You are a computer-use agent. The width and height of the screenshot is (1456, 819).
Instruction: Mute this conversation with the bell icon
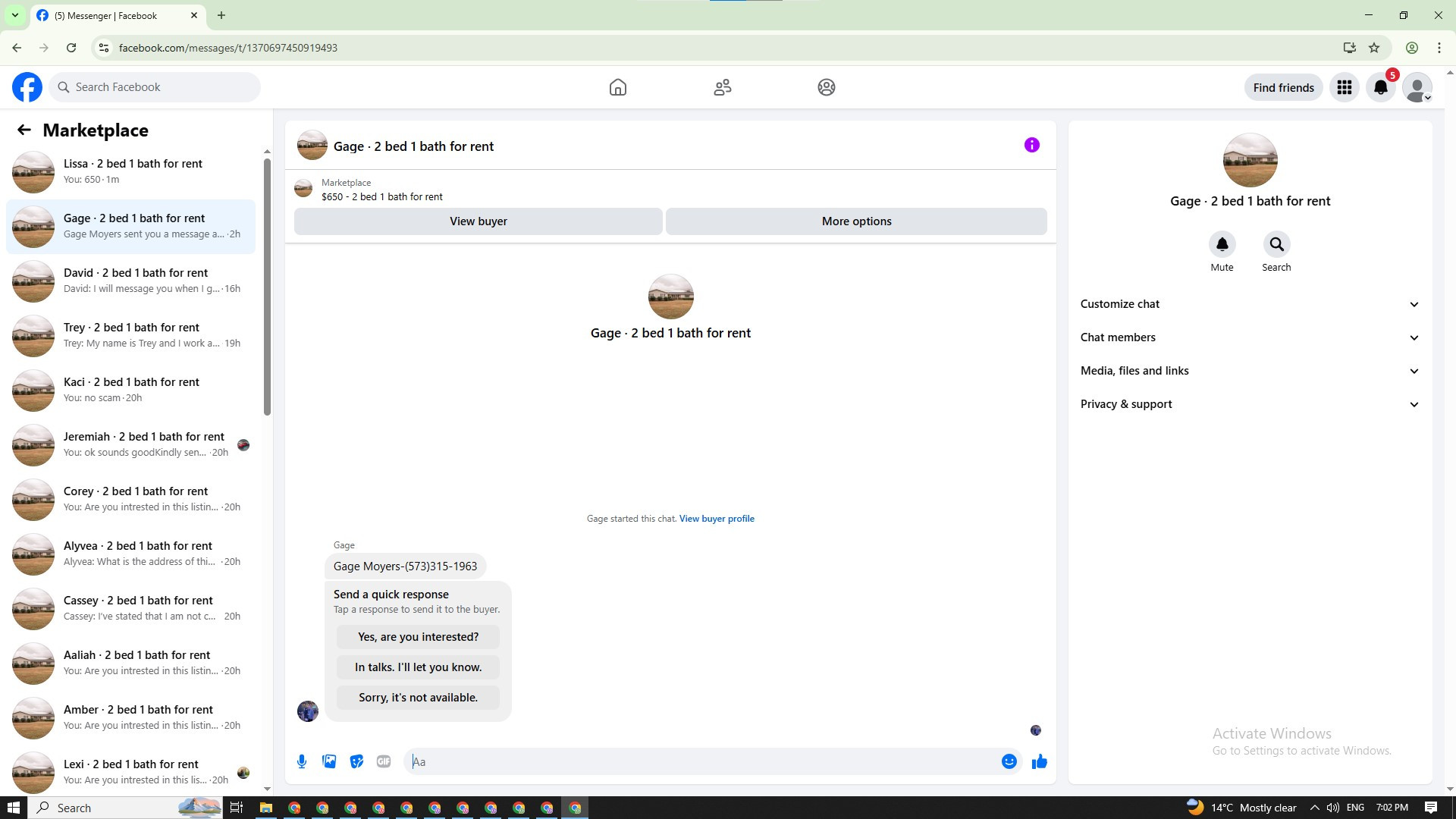tap(1222, 244)
